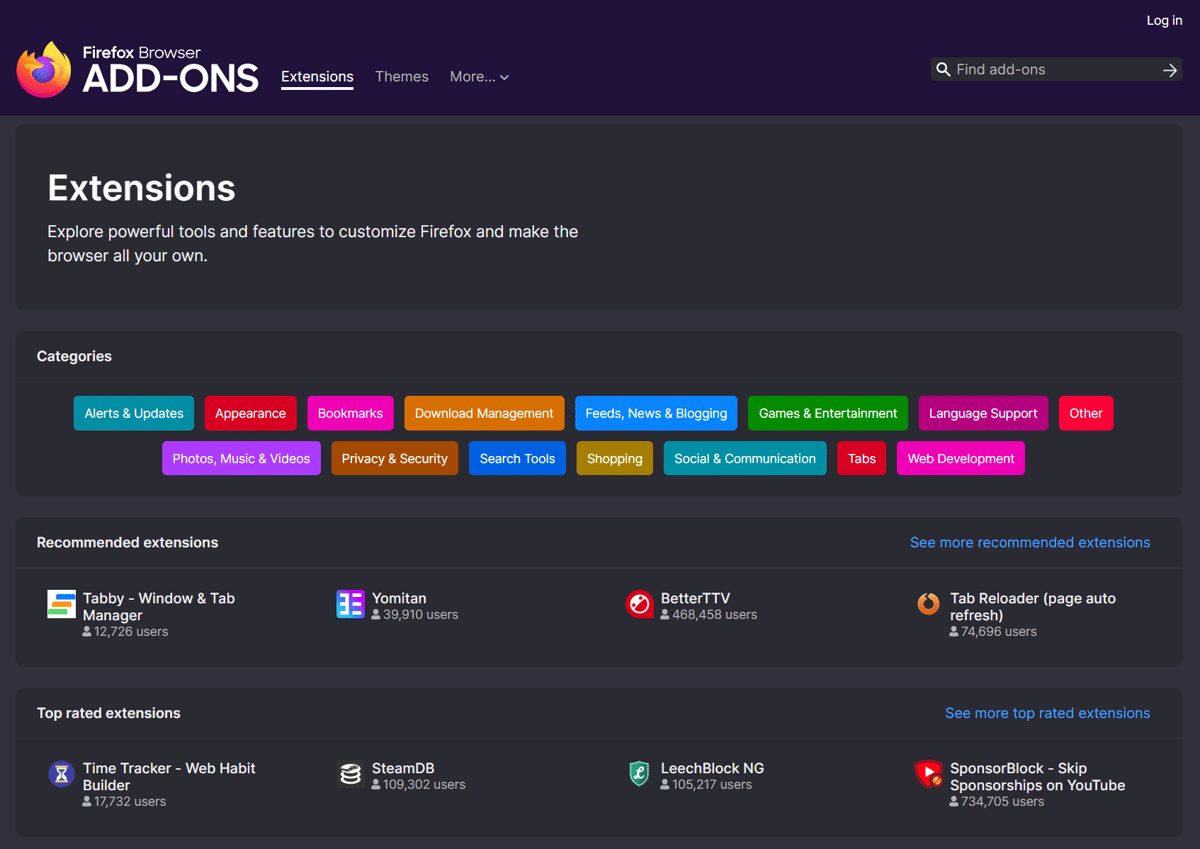The image size is (1200, 849).
Task: Open the Yomitan extension page
Action: click(399, 598)
